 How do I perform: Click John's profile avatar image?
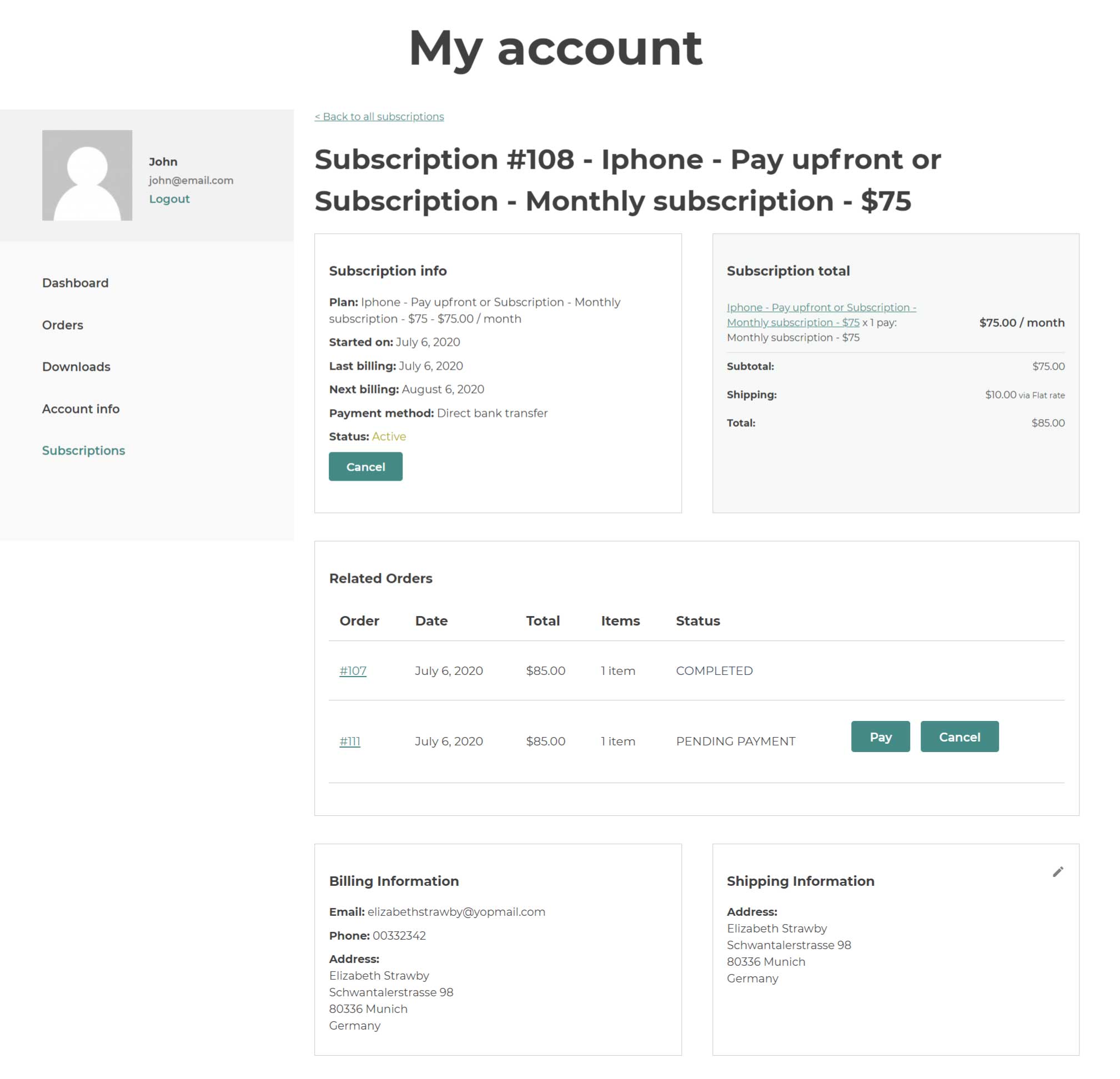click(87, 175)
